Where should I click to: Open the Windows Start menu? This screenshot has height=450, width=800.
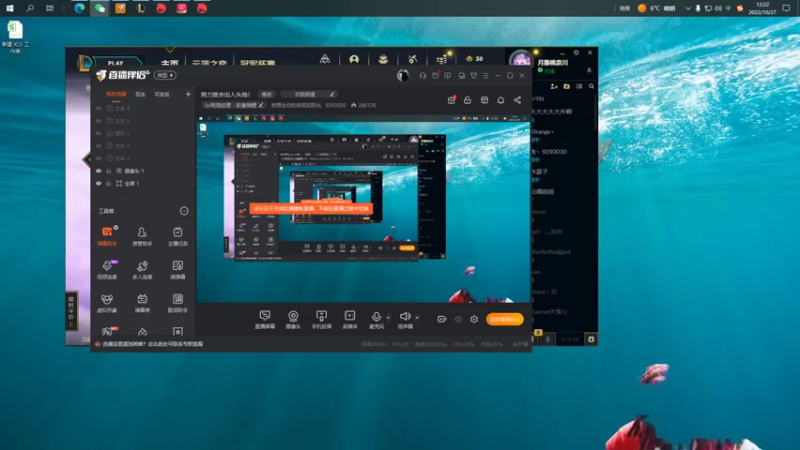[x=9, y=8]
